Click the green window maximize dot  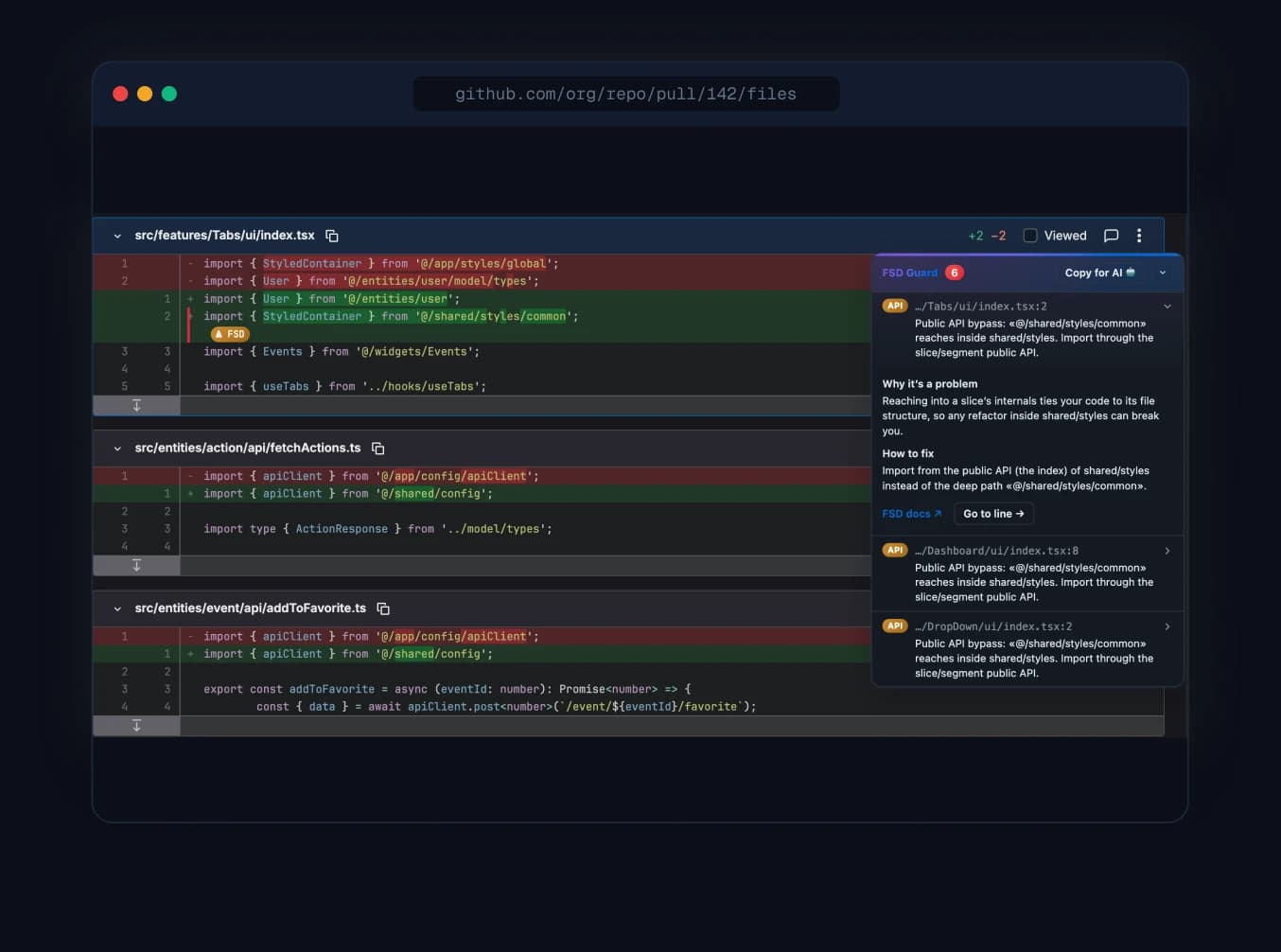[169, 94]
